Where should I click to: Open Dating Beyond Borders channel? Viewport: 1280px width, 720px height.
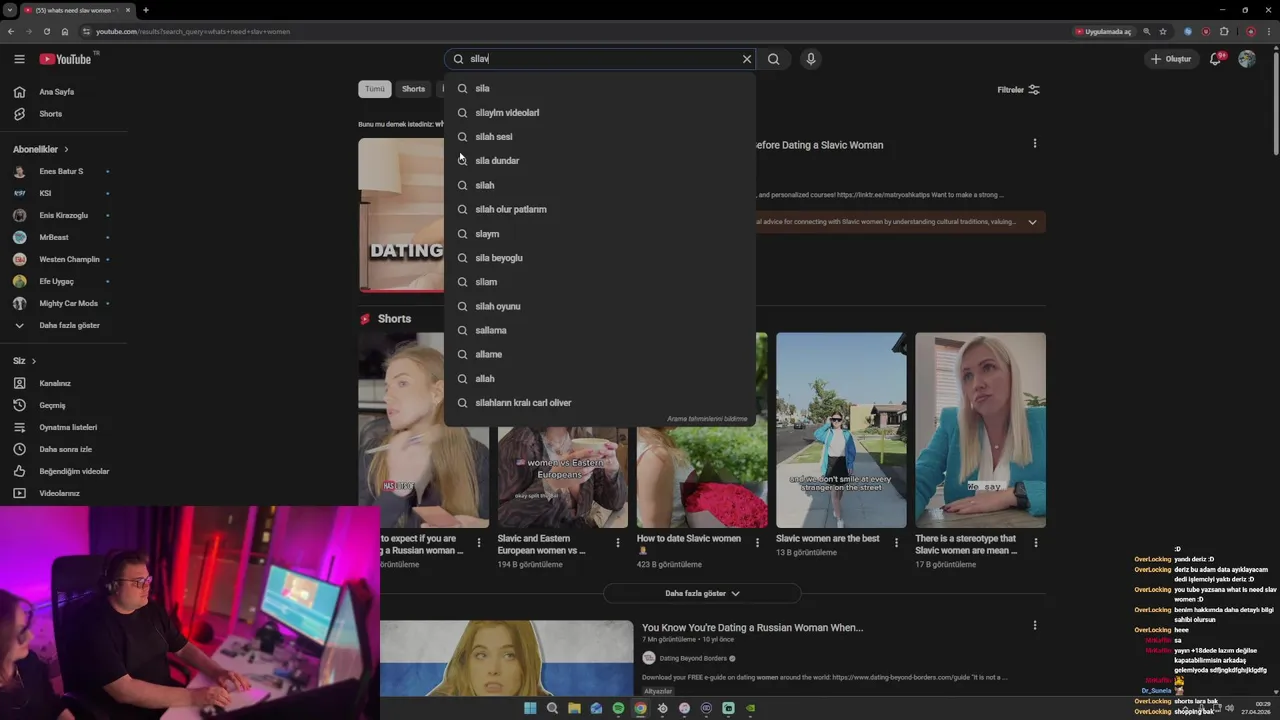692,658
